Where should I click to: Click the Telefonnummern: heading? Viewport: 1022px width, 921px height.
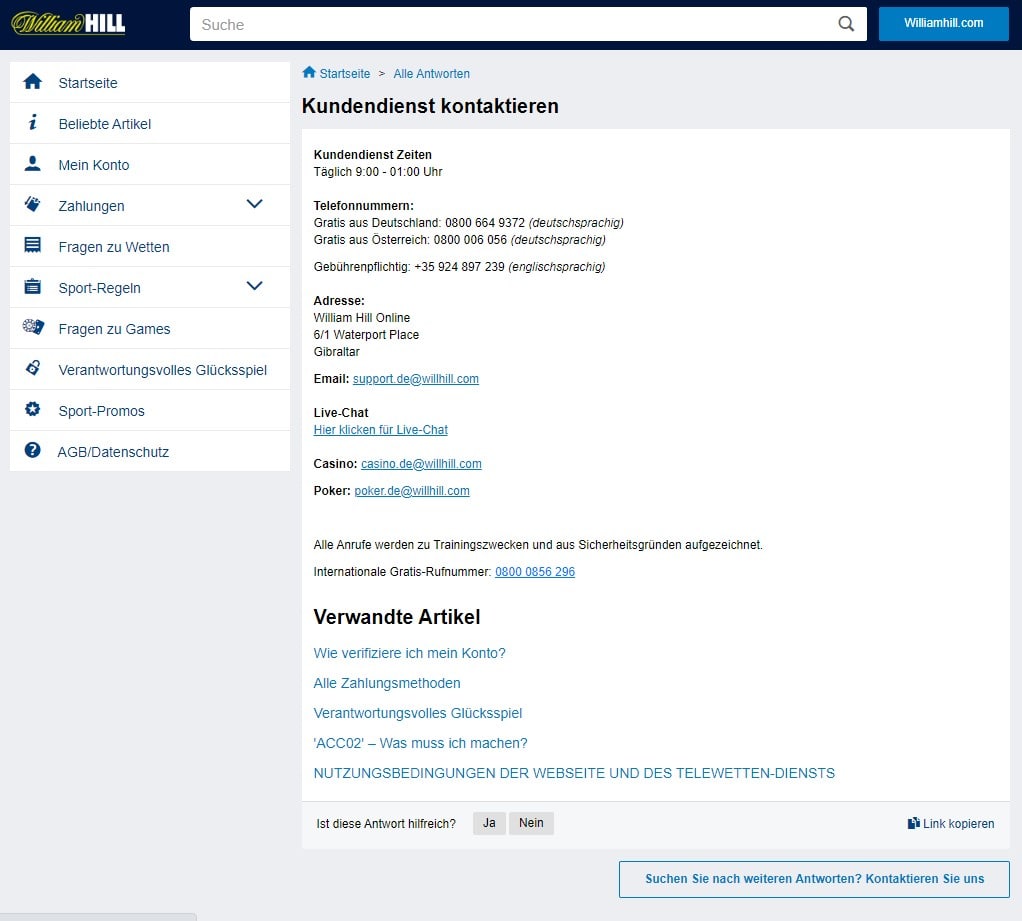coord(364,206)
